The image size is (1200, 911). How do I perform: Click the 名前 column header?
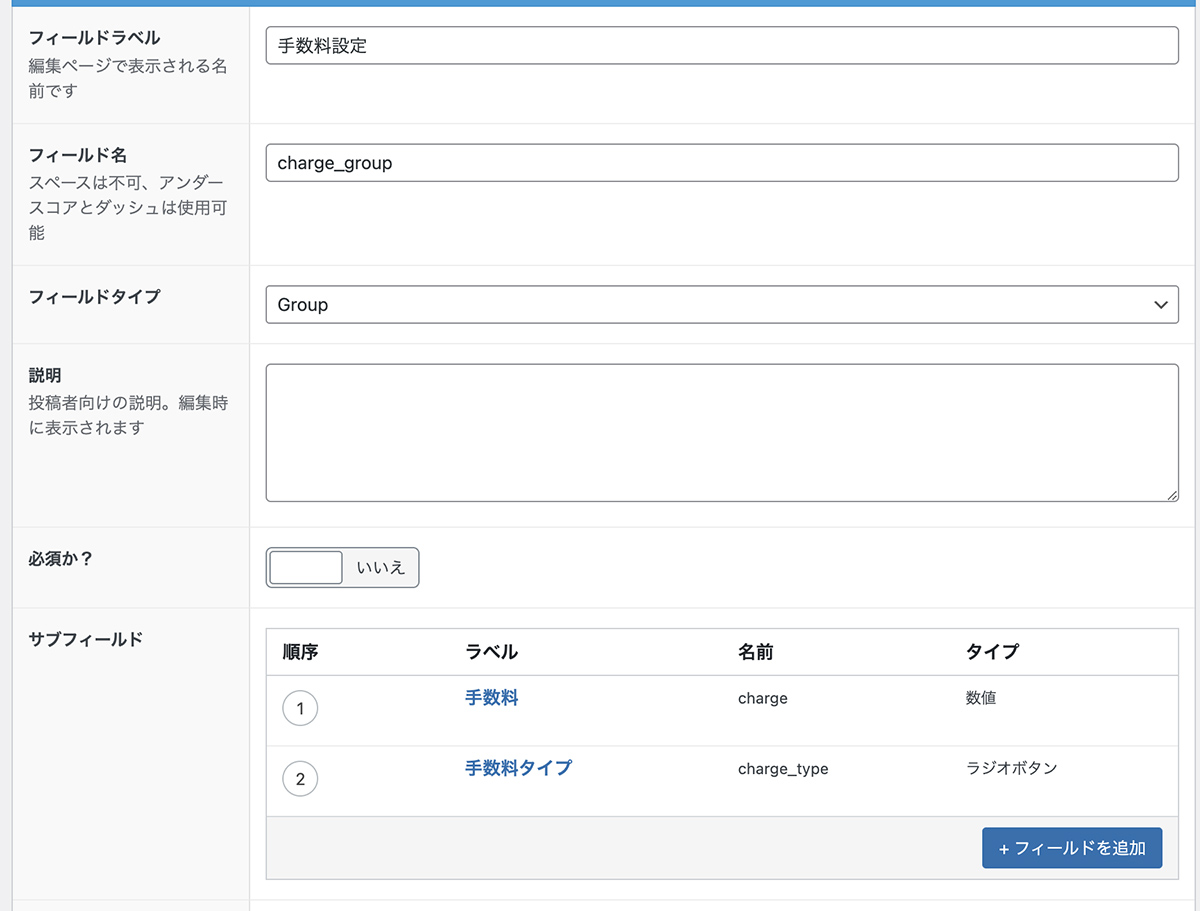click(756, 652)
